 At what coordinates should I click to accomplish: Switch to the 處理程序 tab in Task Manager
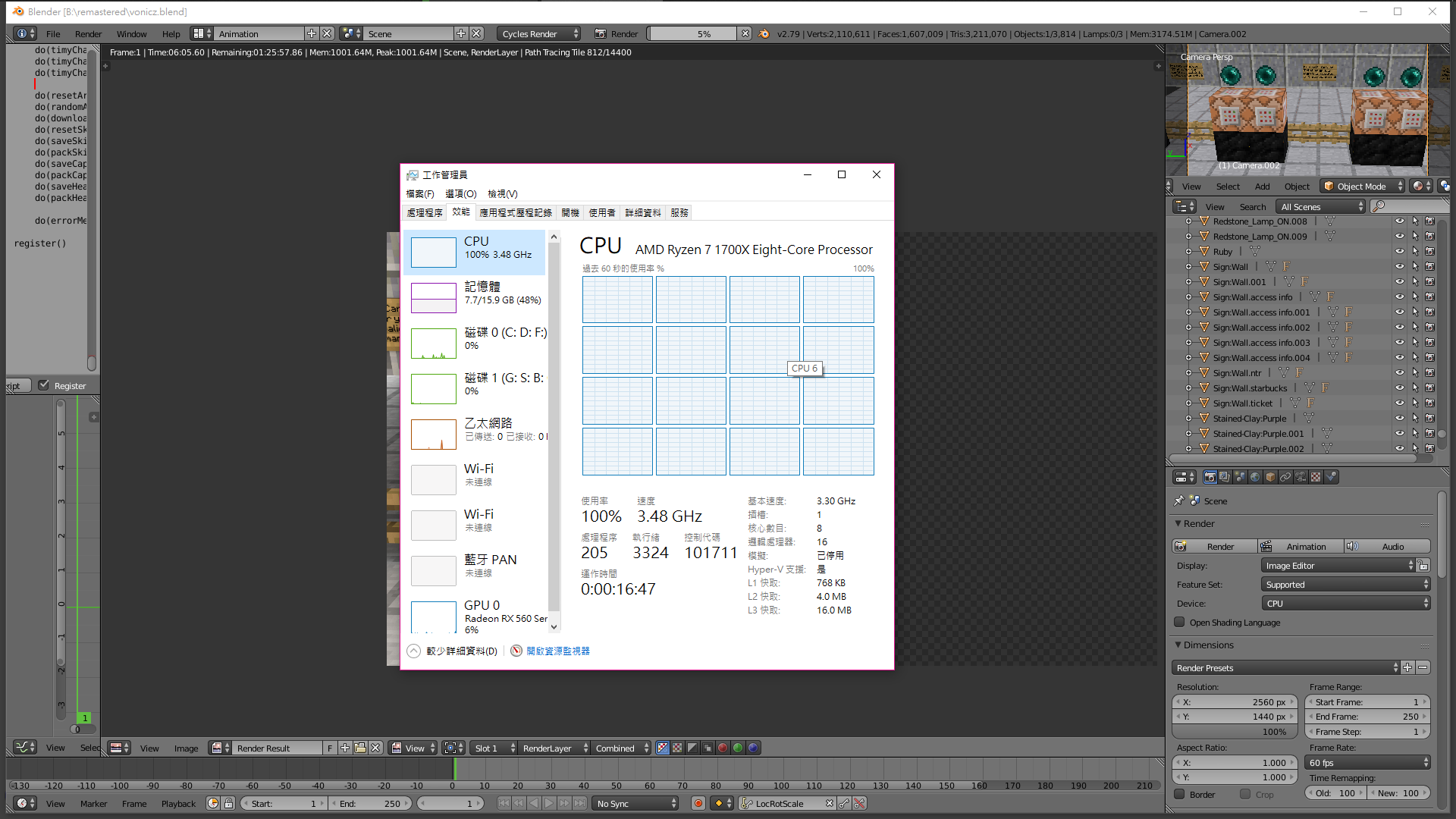point(425,213)
